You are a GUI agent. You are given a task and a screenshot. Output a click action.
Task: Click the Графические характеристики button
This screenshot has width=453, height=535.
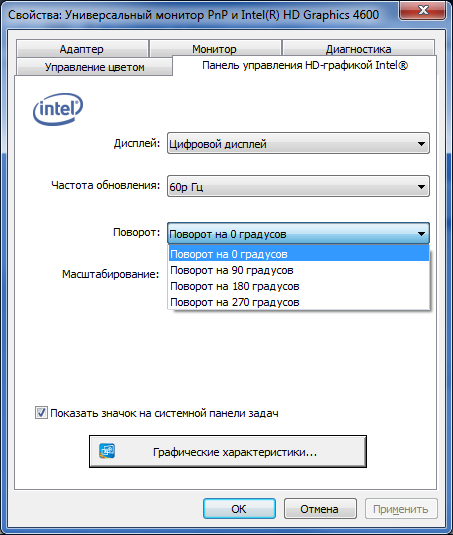(228, 451)
